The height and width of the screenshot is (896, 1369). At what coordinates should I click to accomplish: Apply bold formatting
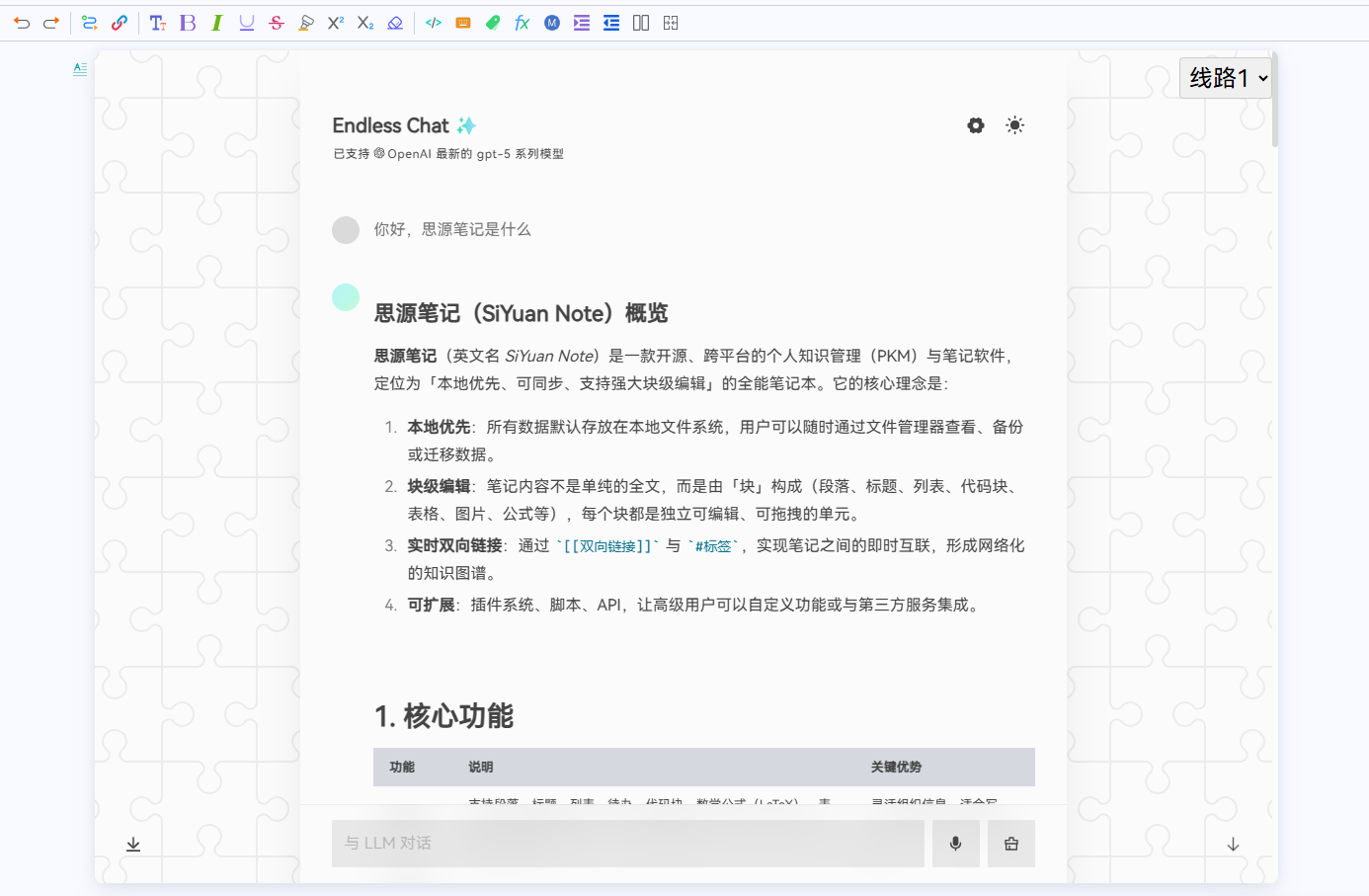pyautogui.click(x=188, y=23)
